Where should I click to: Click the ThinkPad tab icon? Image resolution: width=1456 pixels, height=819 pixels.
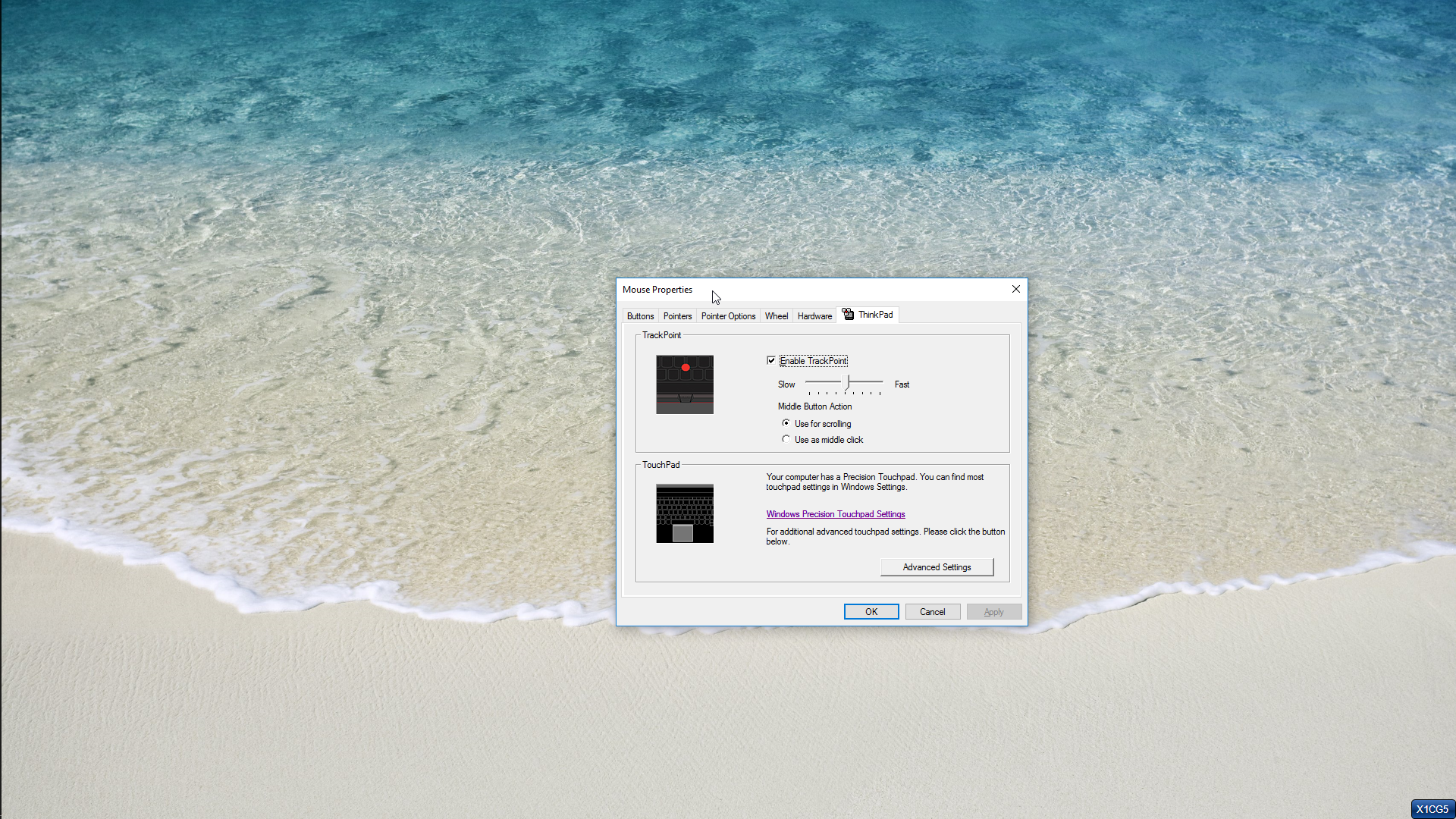[848, 315]
